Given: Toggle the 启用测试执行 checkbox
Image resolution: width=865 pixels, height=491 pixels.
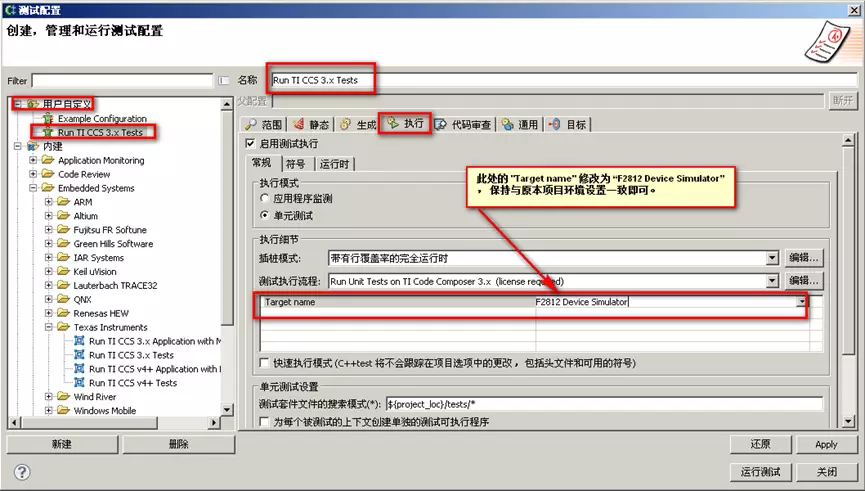Looking at the screenshot, I should pos(250,143).
